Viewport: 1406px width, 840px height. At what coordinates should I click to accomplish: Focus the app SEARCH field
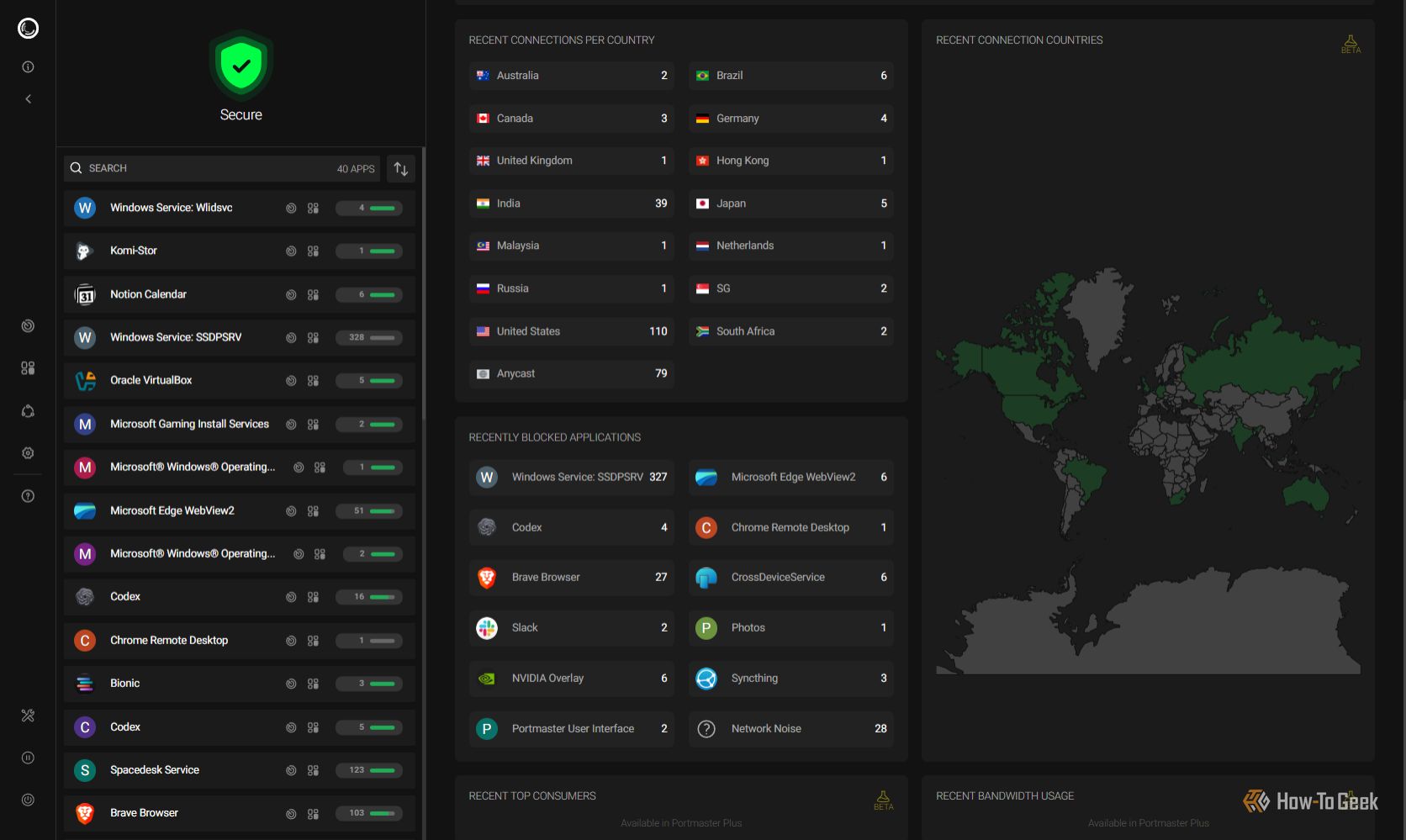[x=222, y=168]
